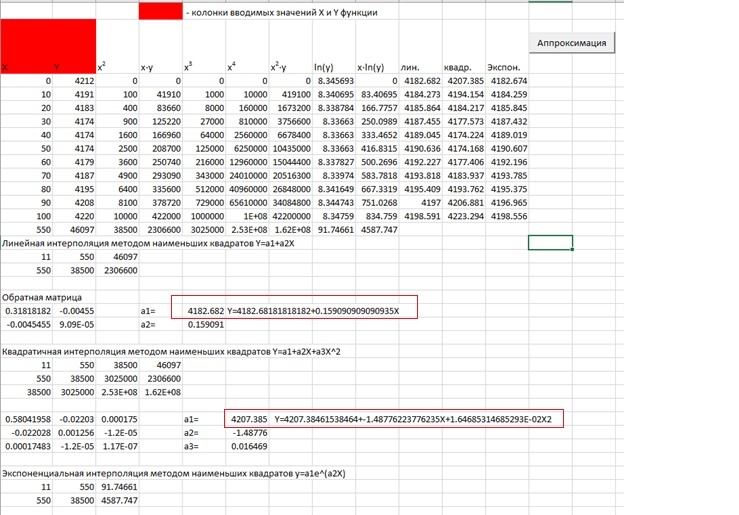Select the formula cell Y=4182.68181818182+0.159090909090935X

pos(313,311)
